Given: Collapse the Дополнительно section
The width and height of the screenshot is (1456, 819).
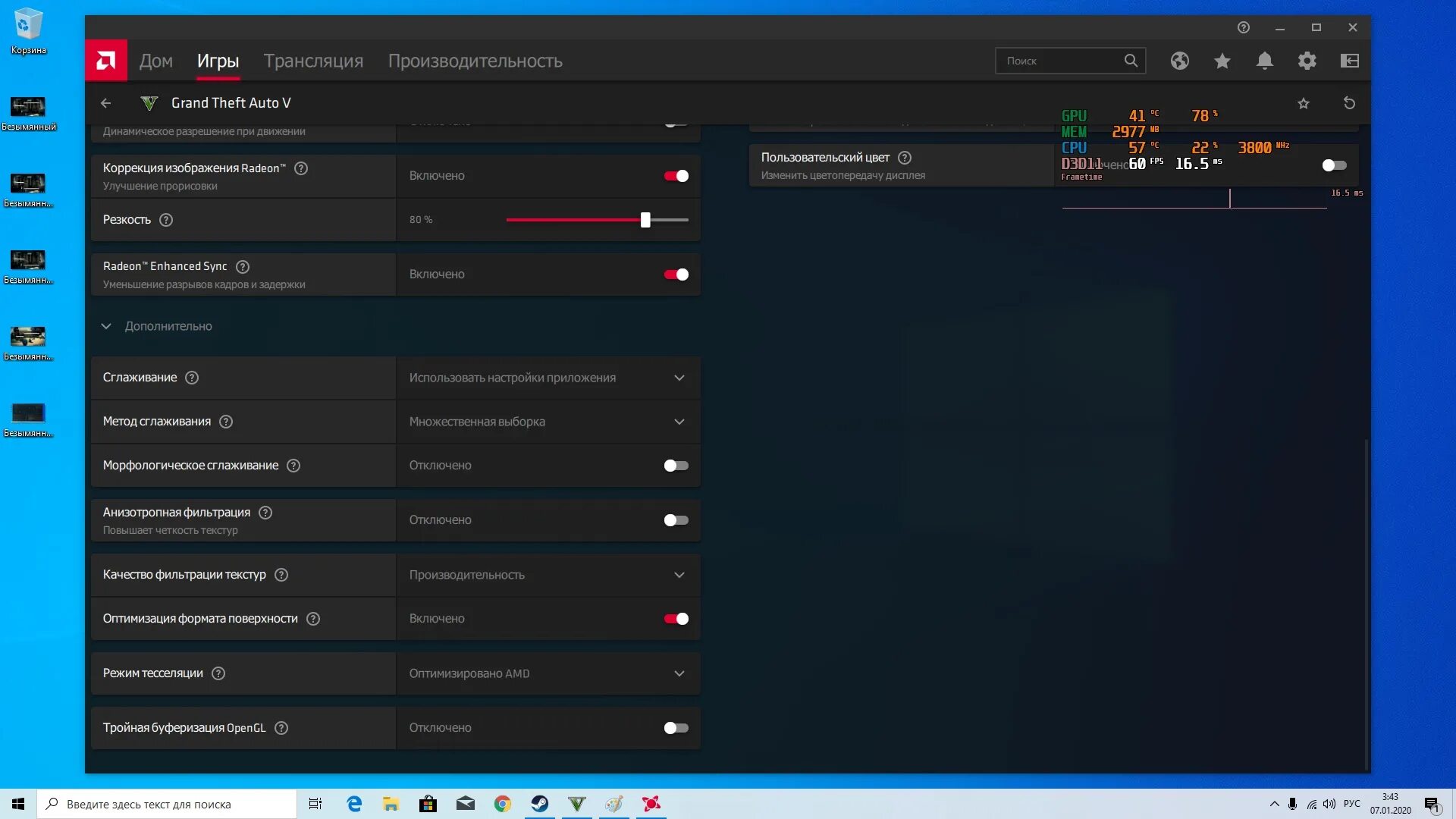Looking at the screenshot, I should click(x=106, y=326).
